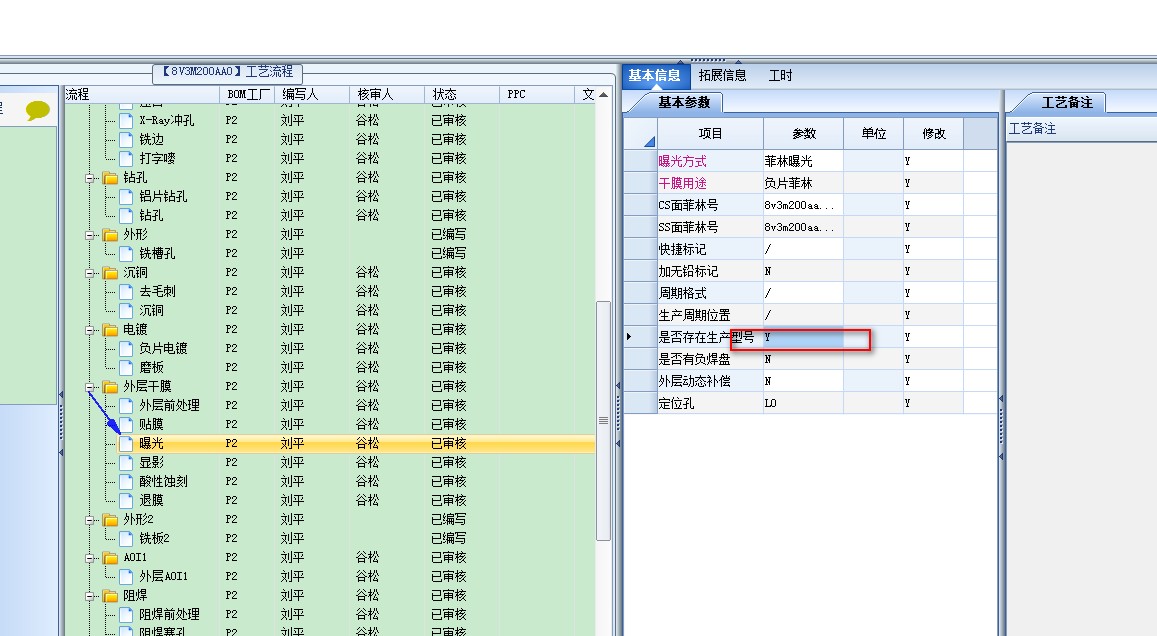Select the 铣板2 process row

click(330, 539)
